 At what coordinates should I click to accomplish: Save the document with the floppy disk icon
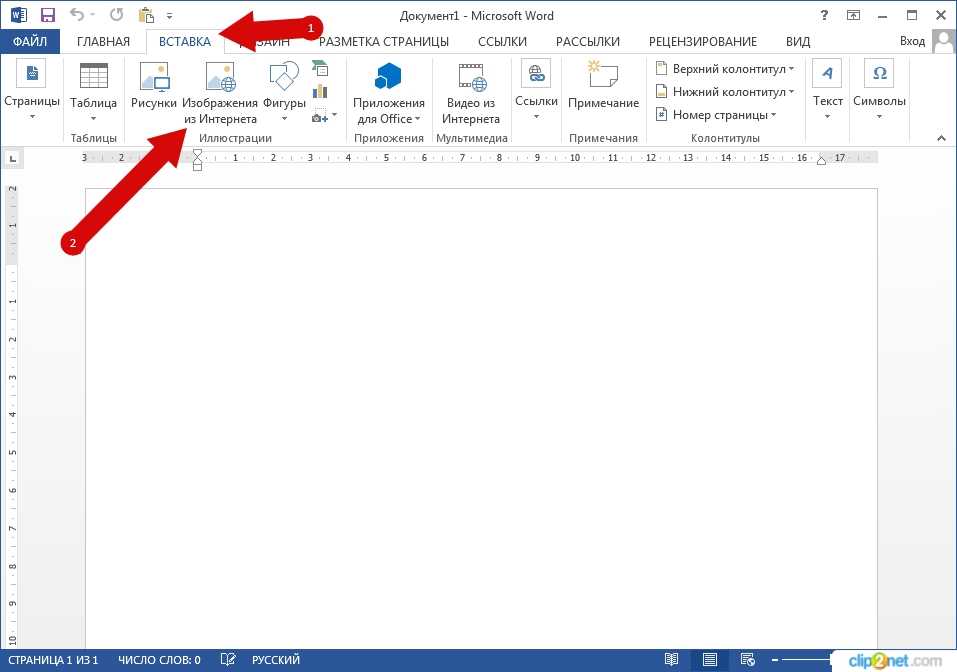(48, 15)
